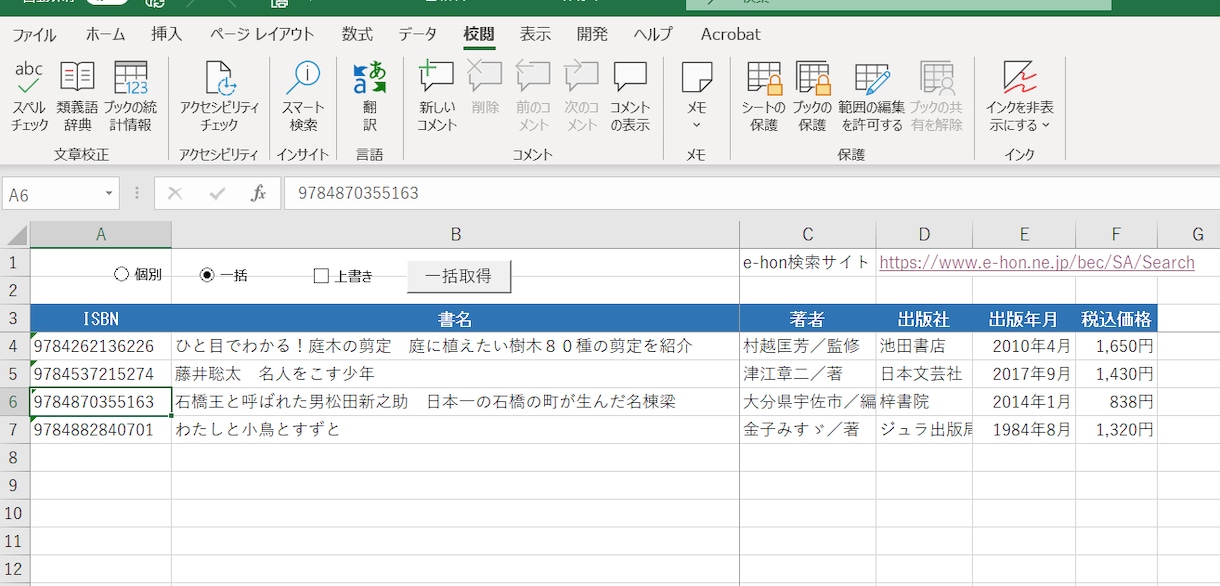Click the formula bar cancel X icon
This screenshot has height=586, width=1220.
coord(175,194)
